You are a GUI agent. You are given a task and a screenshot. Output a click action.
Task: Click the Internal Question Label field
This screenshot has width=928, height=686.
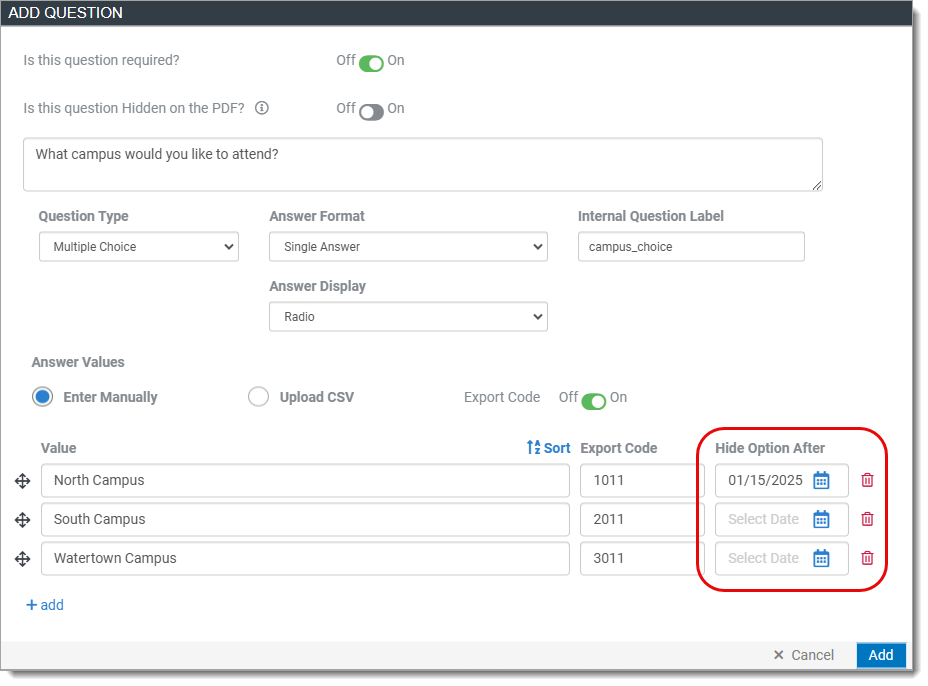click(x=691, y=247)
